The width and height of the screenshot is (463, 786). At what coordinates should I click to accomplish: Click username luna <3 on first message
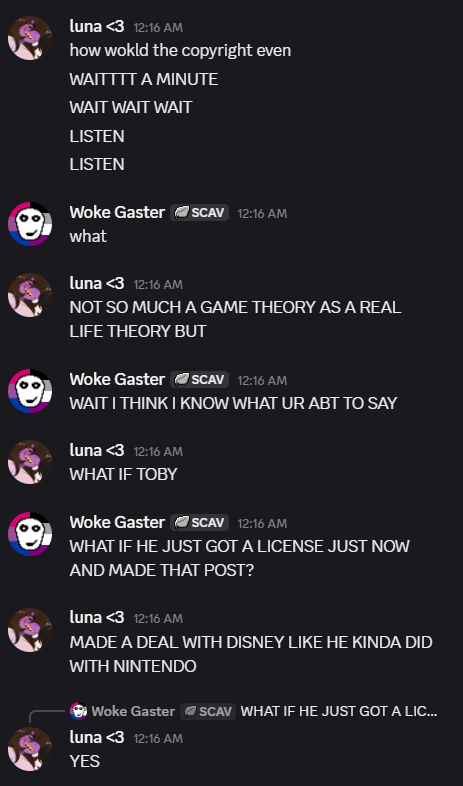point(97,27)
